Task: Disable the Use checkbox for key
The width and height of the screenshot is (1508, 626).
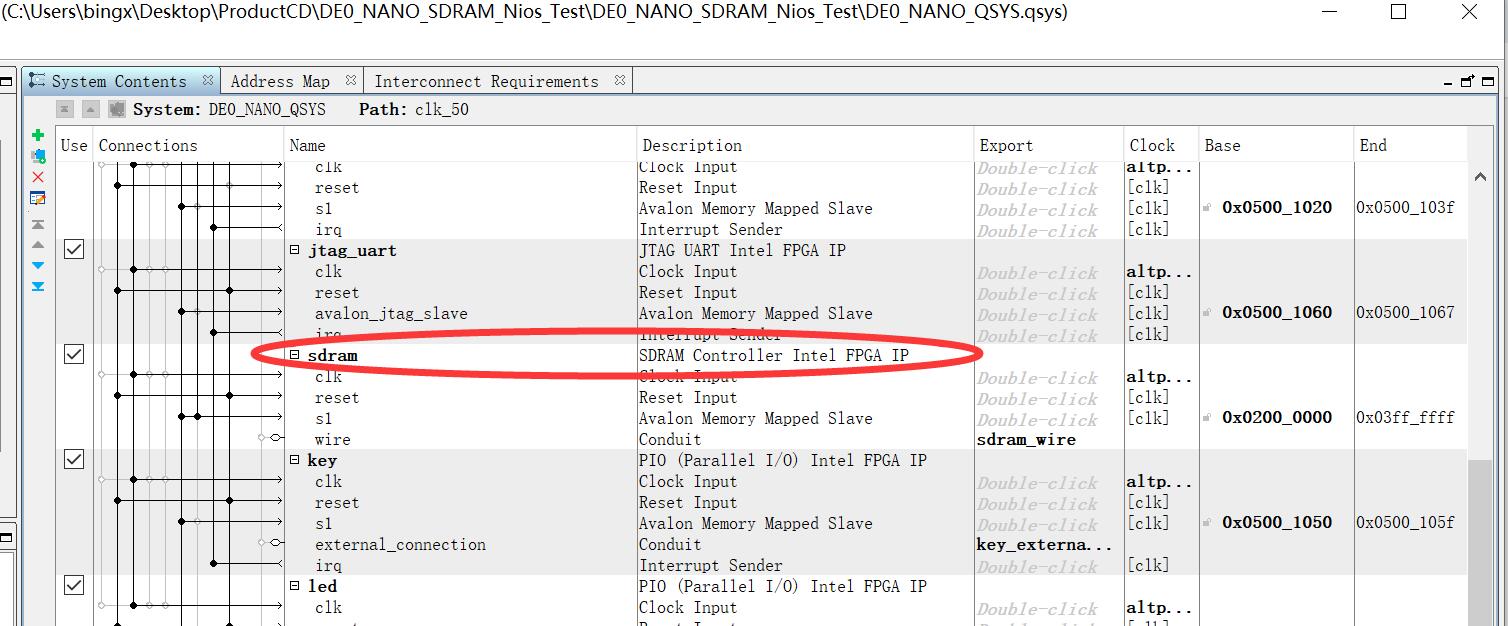Action: coord(73,458)
